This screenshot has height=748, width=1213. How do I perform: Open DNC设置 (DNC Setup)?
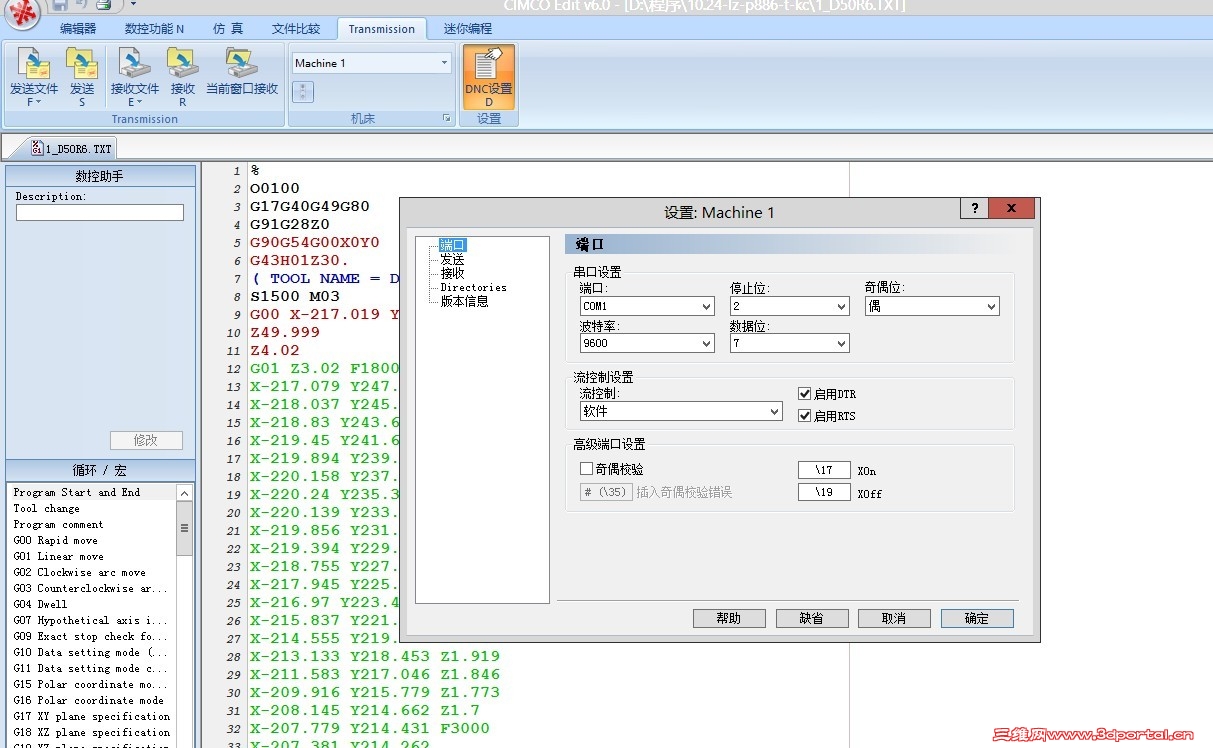[489, 76]
